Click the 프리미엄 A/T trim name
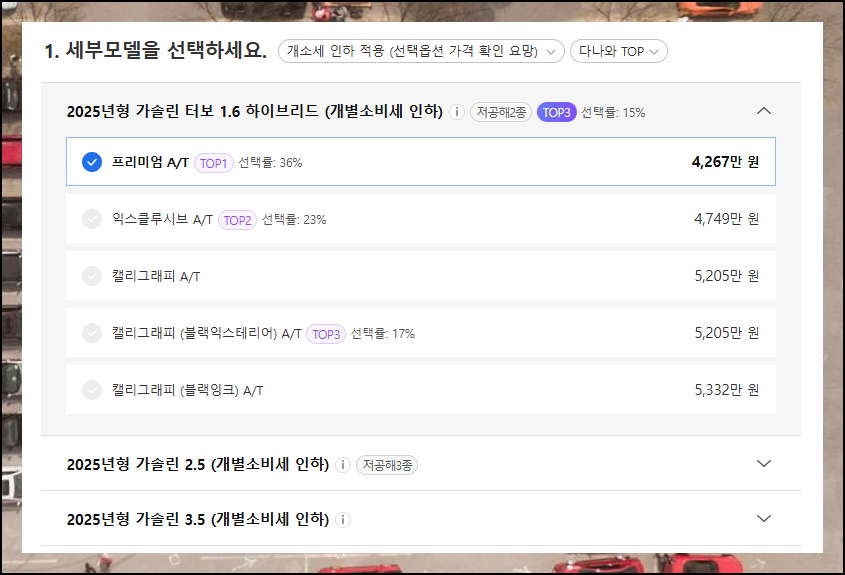 point(150,162)
